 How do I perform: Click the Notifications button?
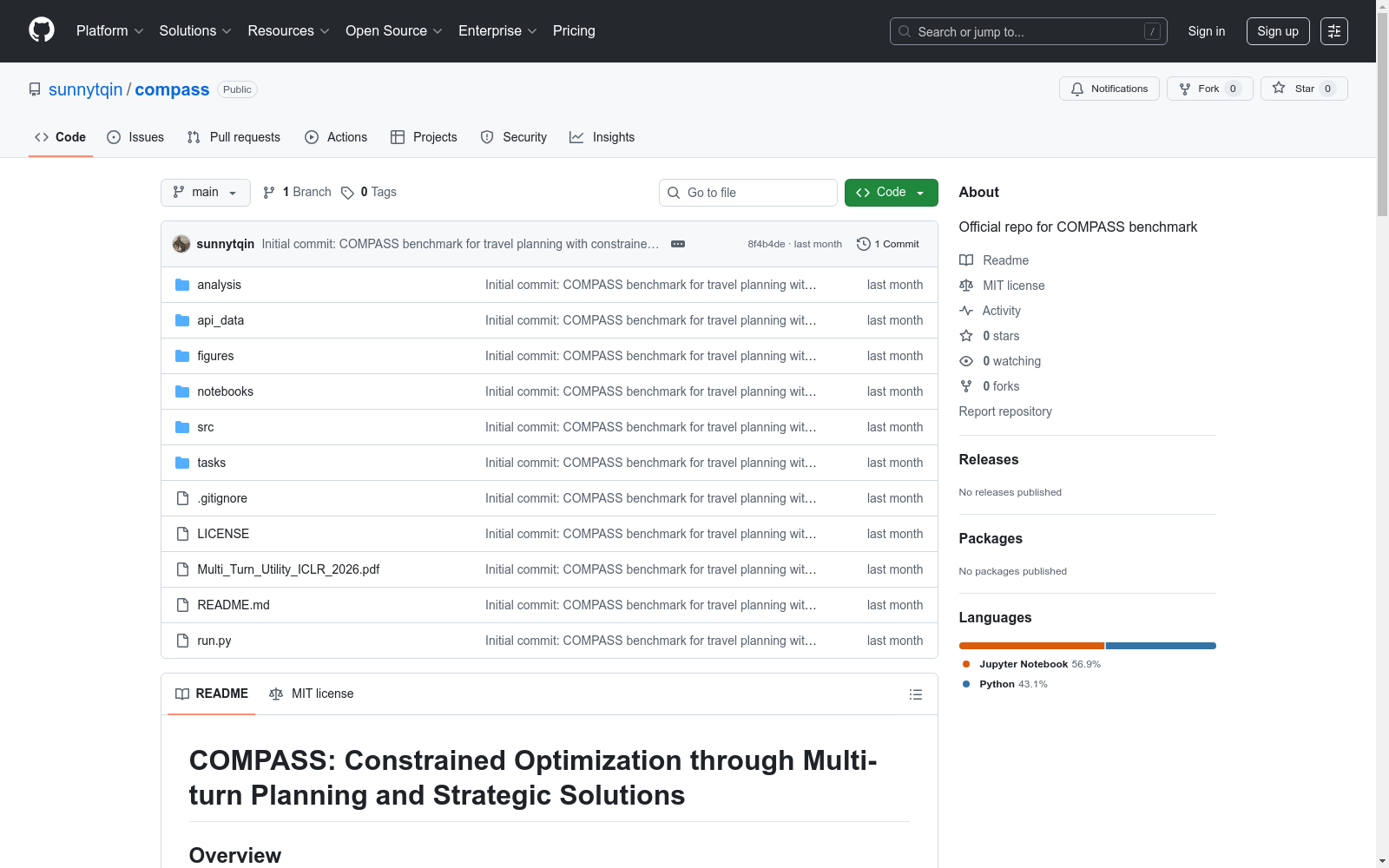pos(1109,89)
